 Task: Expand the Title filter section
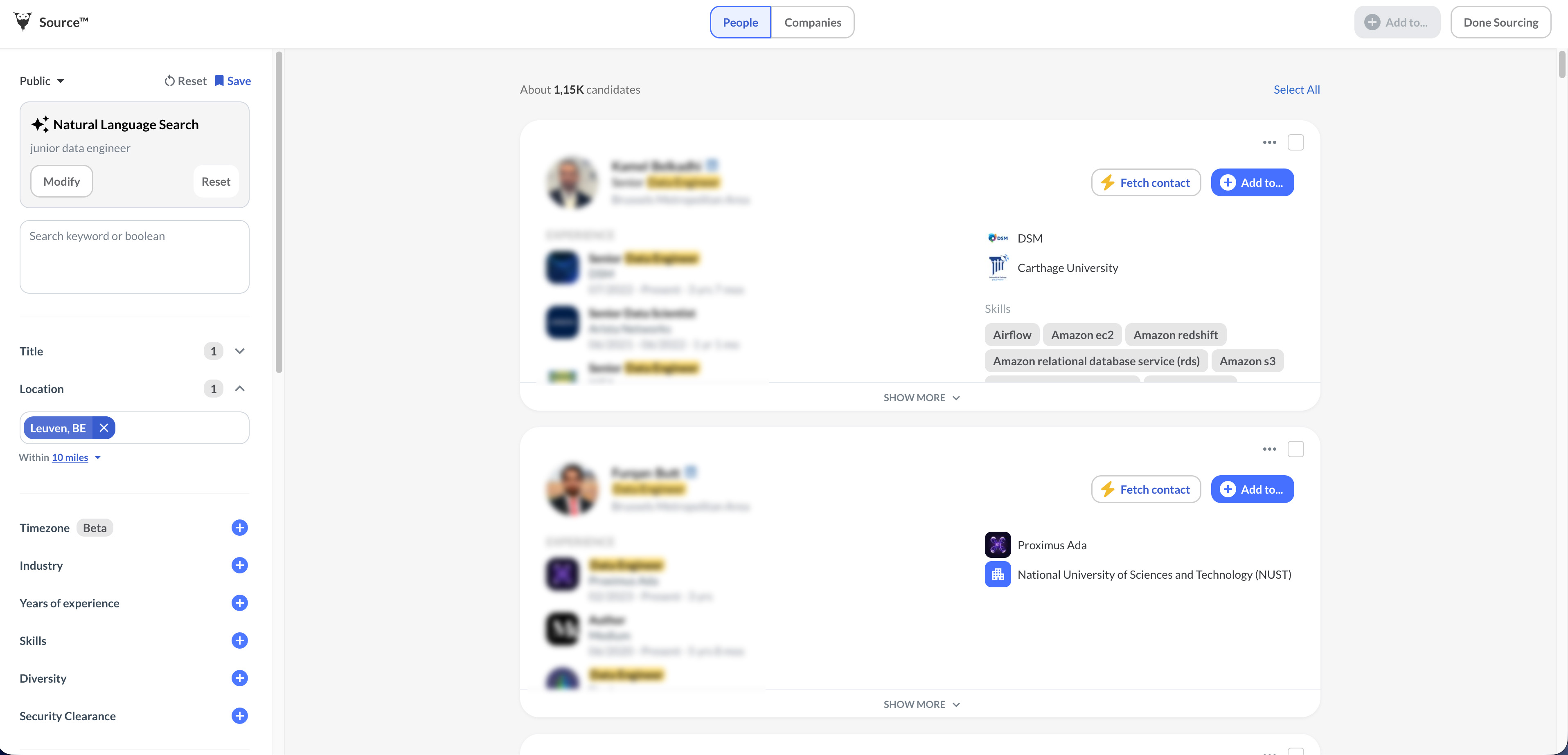click(239, 351)
